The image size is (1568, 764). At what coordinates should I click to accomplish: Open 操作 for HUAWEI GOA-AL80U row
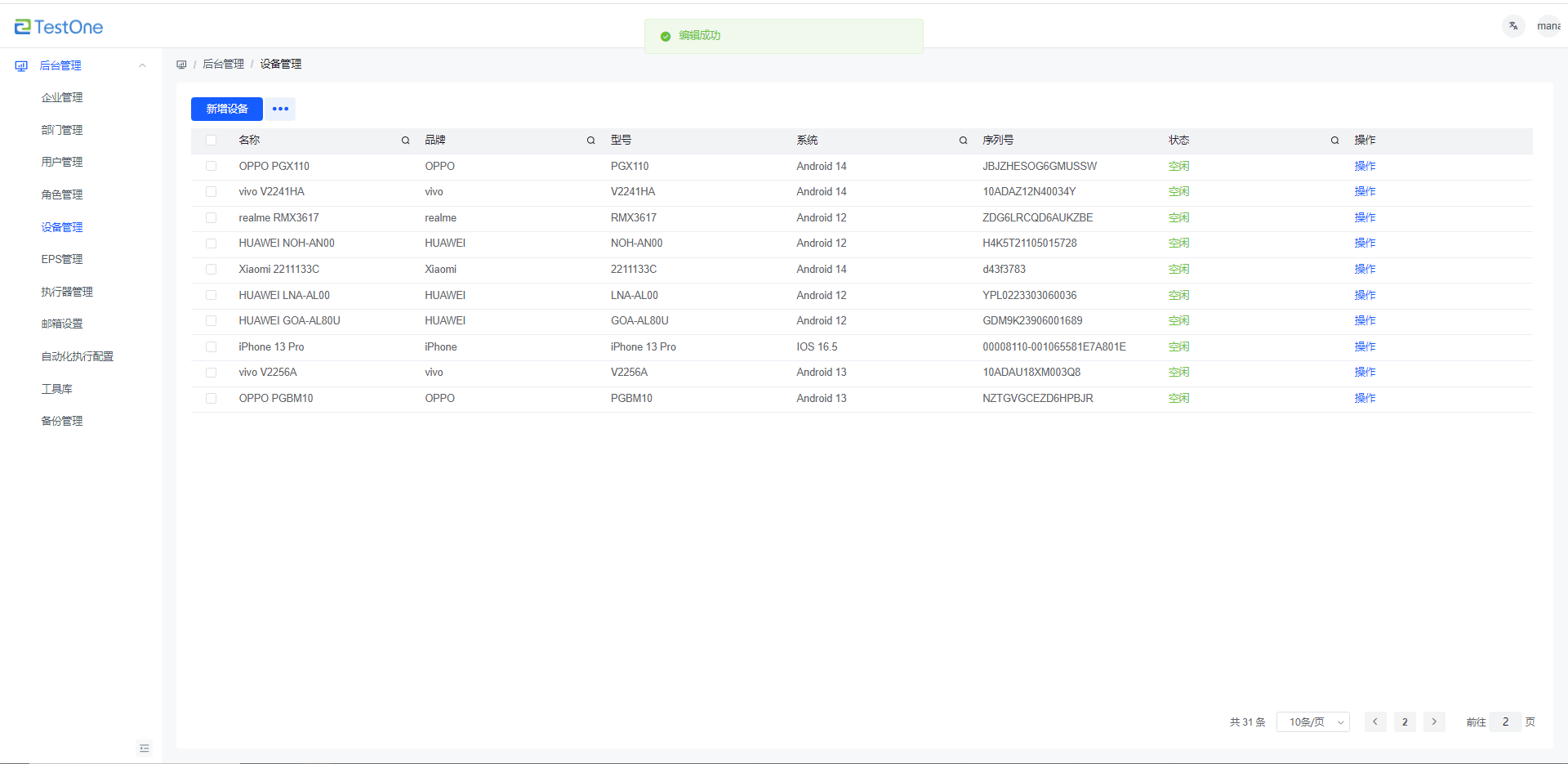click(1365, 320)
